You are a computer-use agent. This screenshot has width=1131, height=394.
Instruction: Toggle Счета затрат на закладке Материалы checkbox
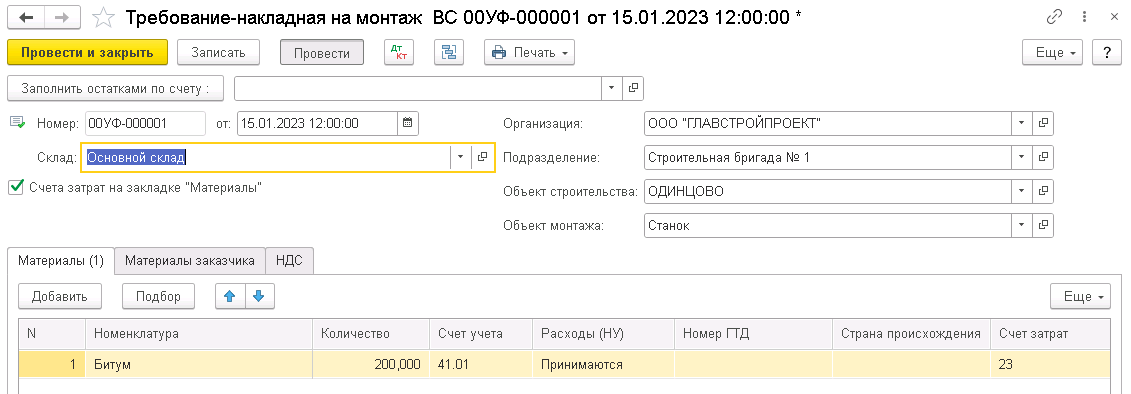click(15, 188)
